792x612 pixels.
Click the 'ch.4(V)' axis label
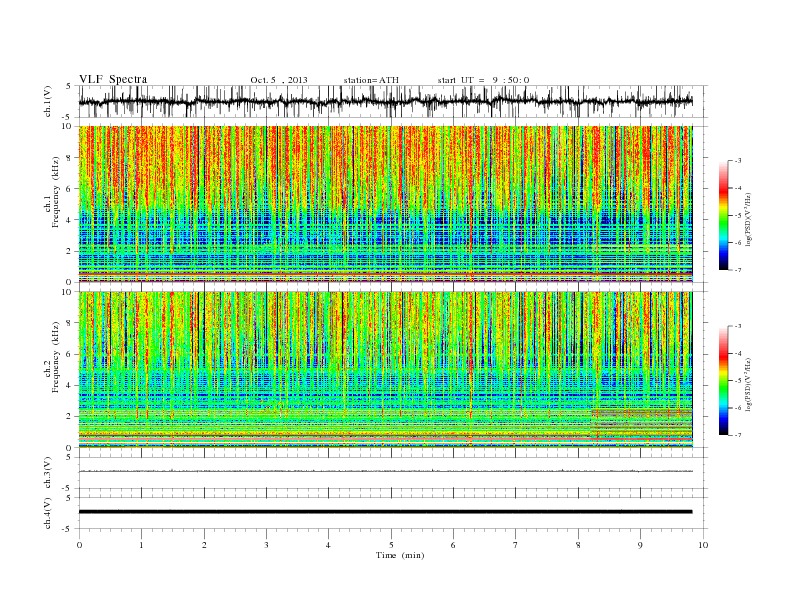(48, 513)
